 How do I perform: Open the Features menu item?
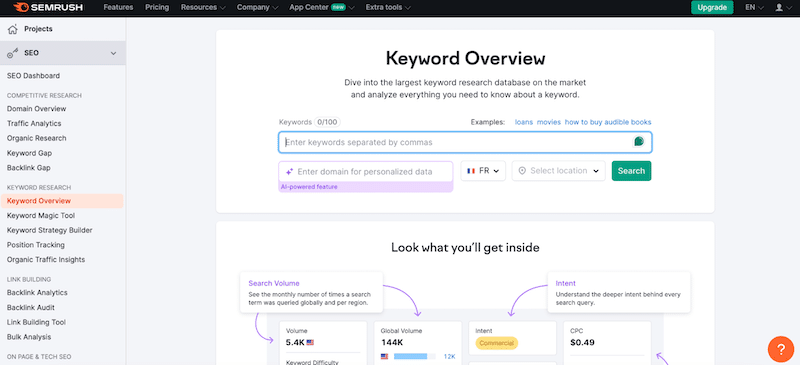tap(118, 8)
